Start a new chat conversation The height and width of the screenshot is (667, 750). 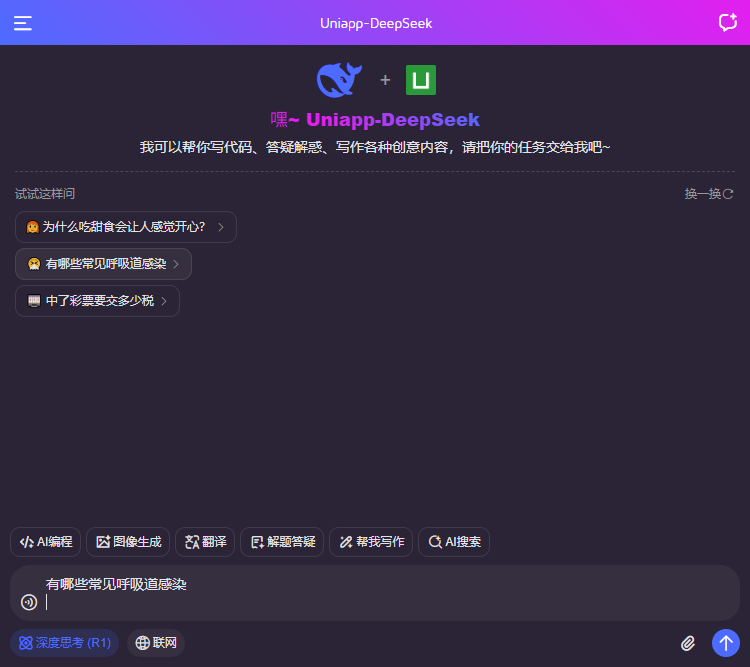click(x=727, y=23)
